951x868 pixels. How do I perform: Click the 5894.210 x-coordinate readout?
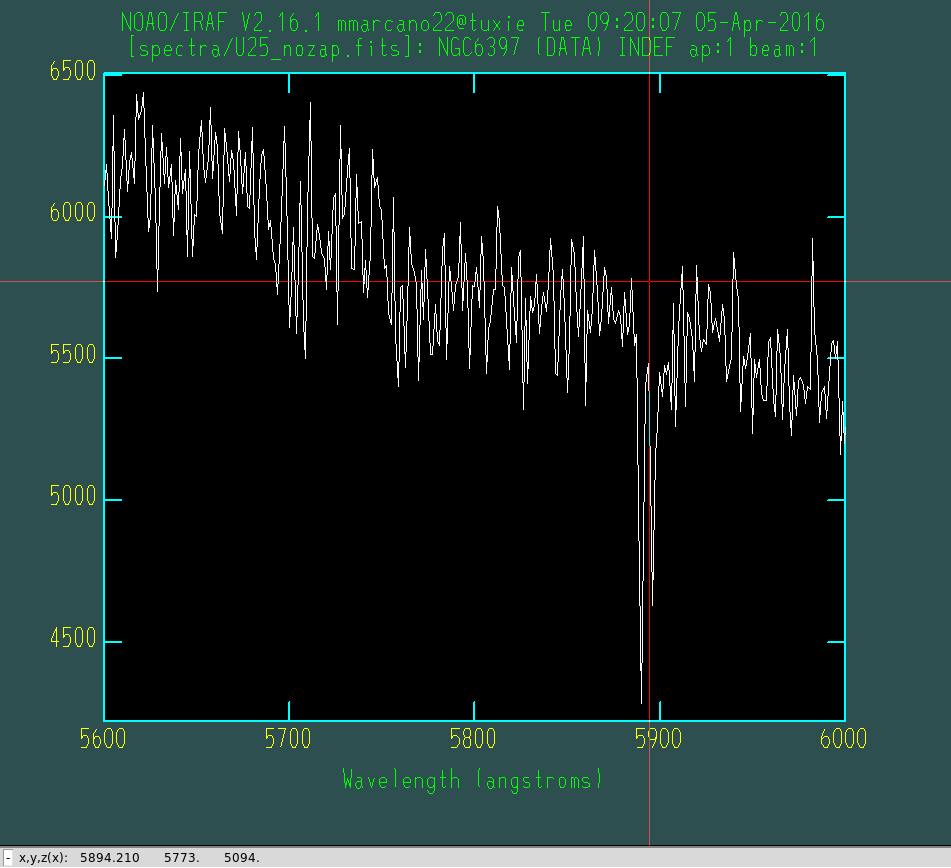pyautogui.click(x=110, y=858)
